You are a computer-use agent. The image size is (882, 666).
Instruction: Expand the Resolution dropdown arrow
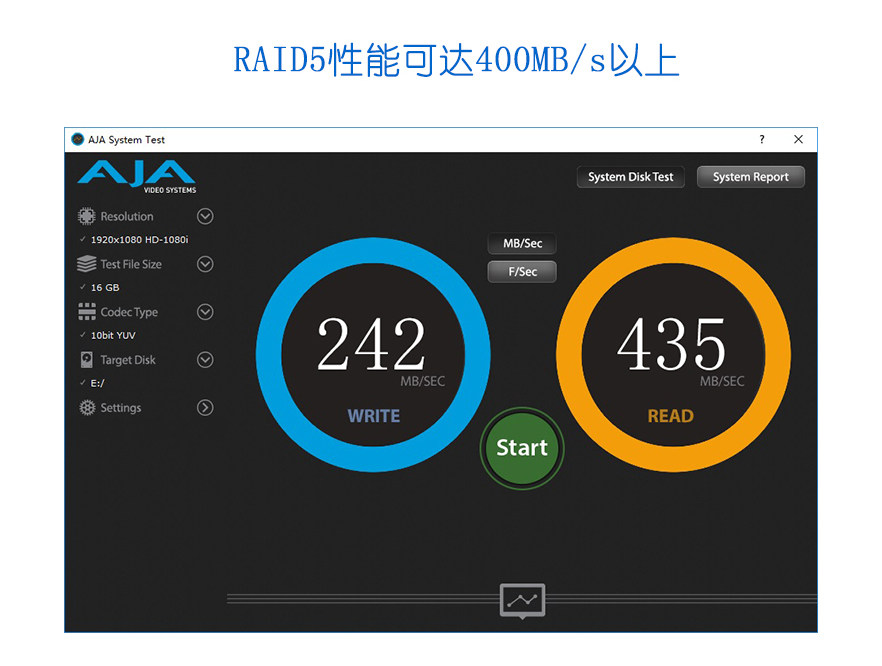click(205, 216)
